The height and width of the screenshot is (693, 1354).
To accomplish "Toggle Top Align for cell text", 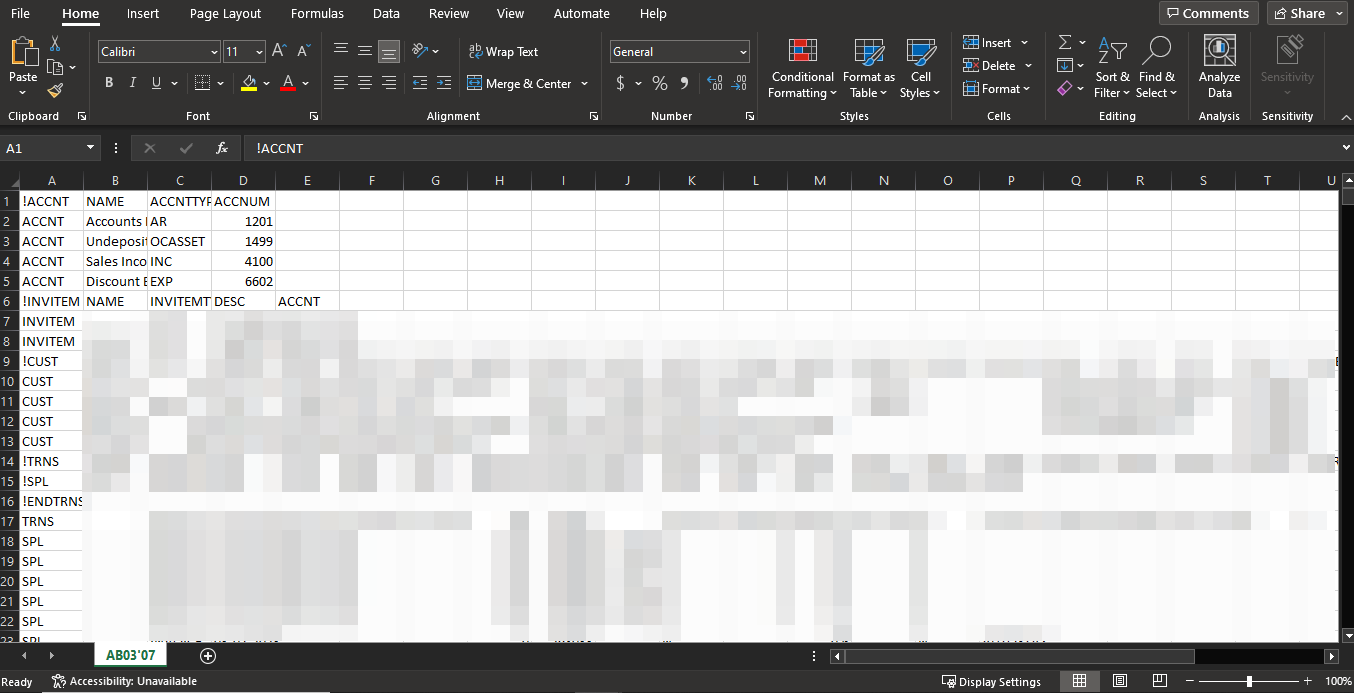I will pyautogui.click(x=341, y=51).
